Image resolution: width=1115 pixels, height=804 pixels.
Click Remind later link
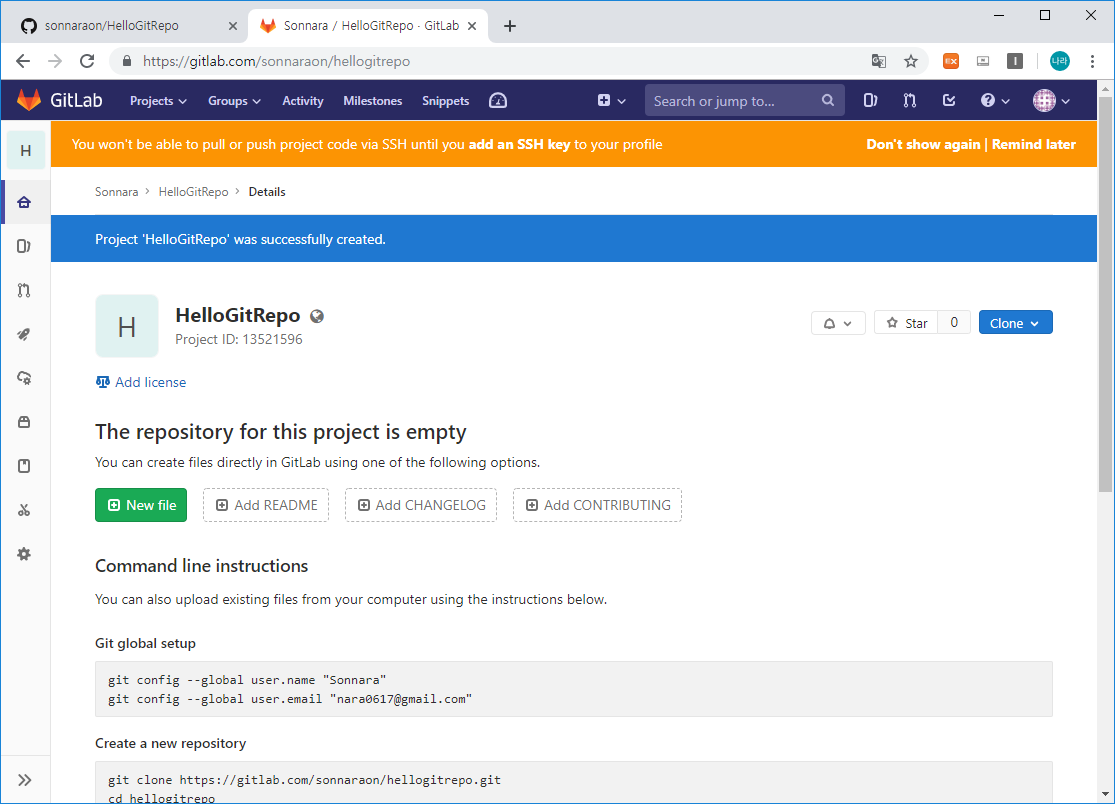click(x=1034, y=144)
